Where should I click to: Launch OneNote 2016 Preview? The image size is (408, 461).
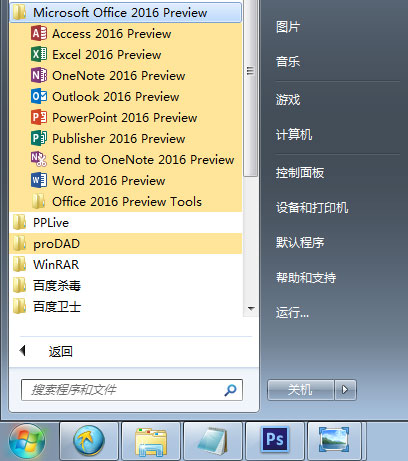pyautogui.click(x=126, y=75)
